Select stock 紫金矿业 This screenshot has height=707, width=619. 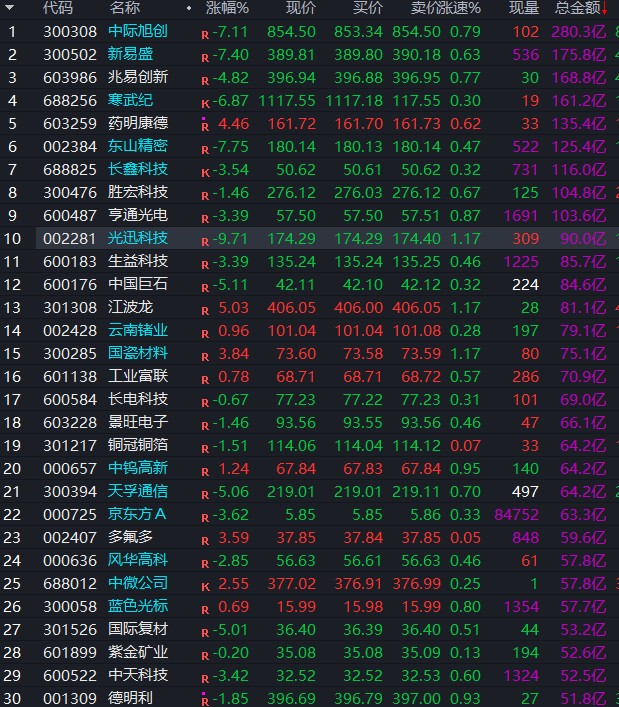pos(138,652)
